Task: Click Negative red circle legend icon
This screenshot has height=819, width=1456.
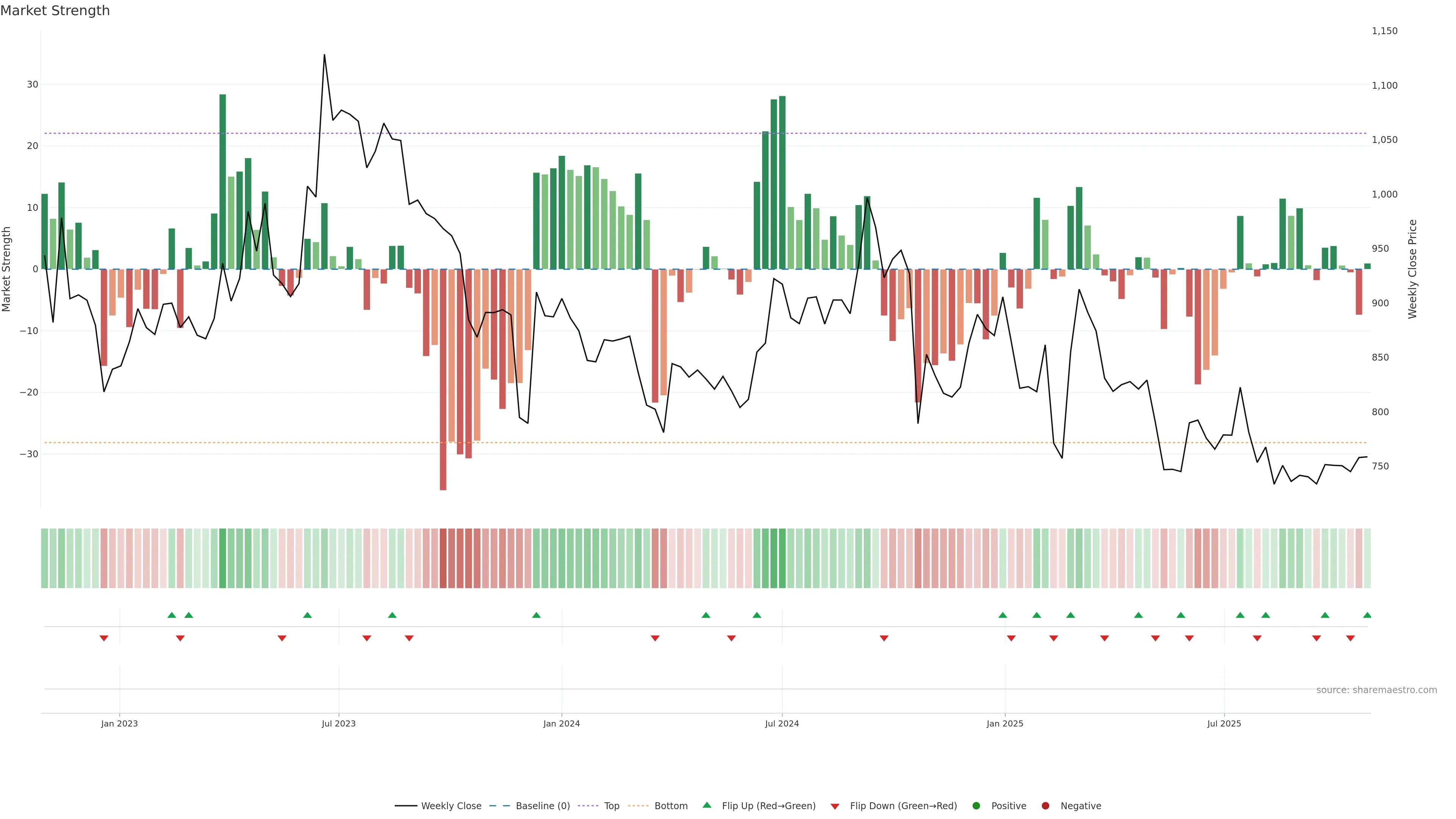Action: pos(1045,806)
